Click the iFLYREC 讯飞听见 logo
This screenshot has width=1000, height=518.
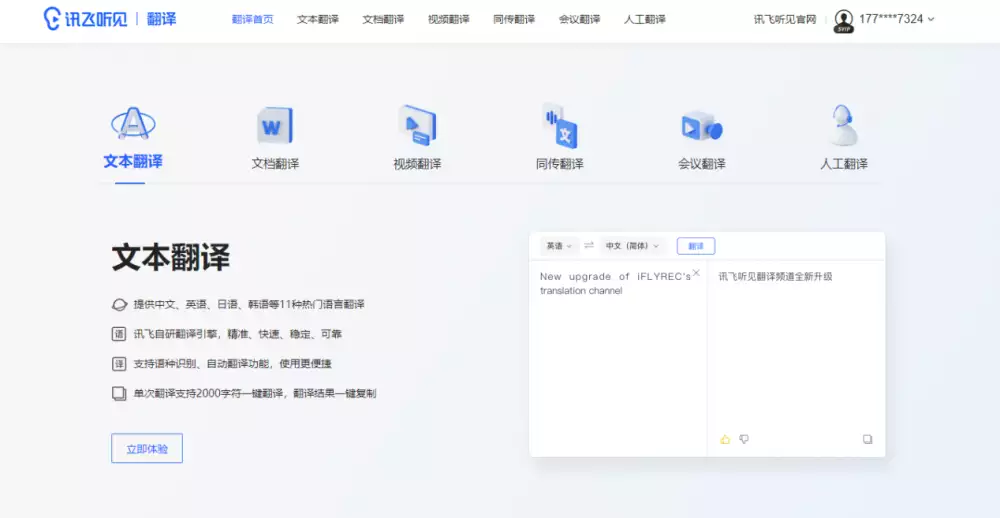(85, 19)
